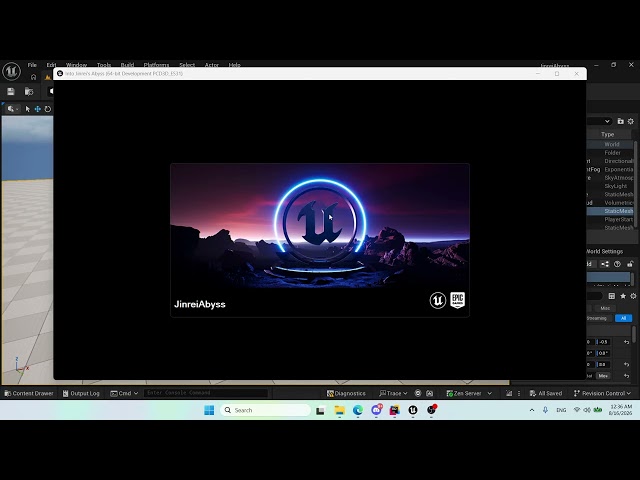Add a new folder in the Outliner

(620, 121)
